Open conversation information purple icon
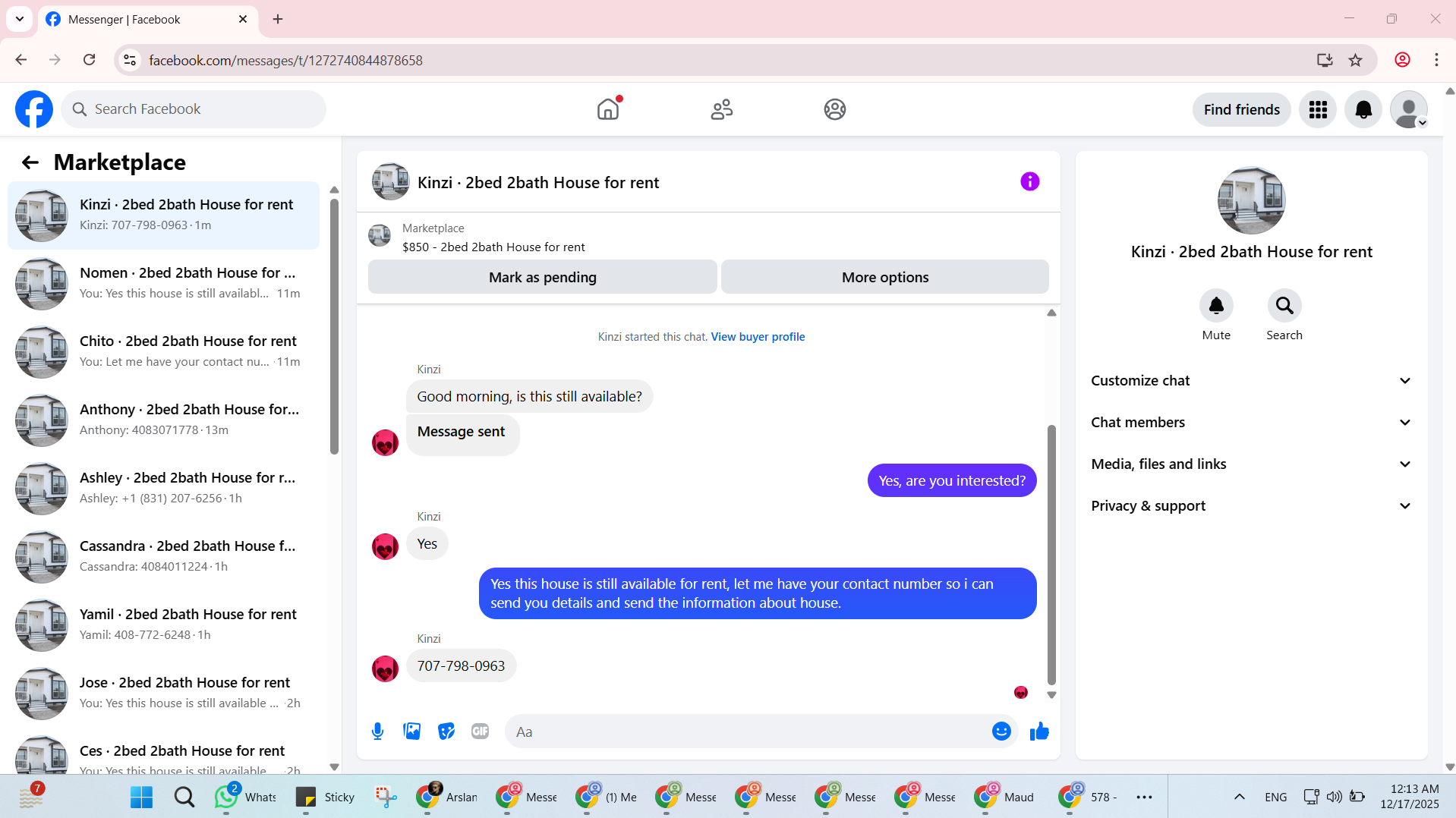 1029,181
